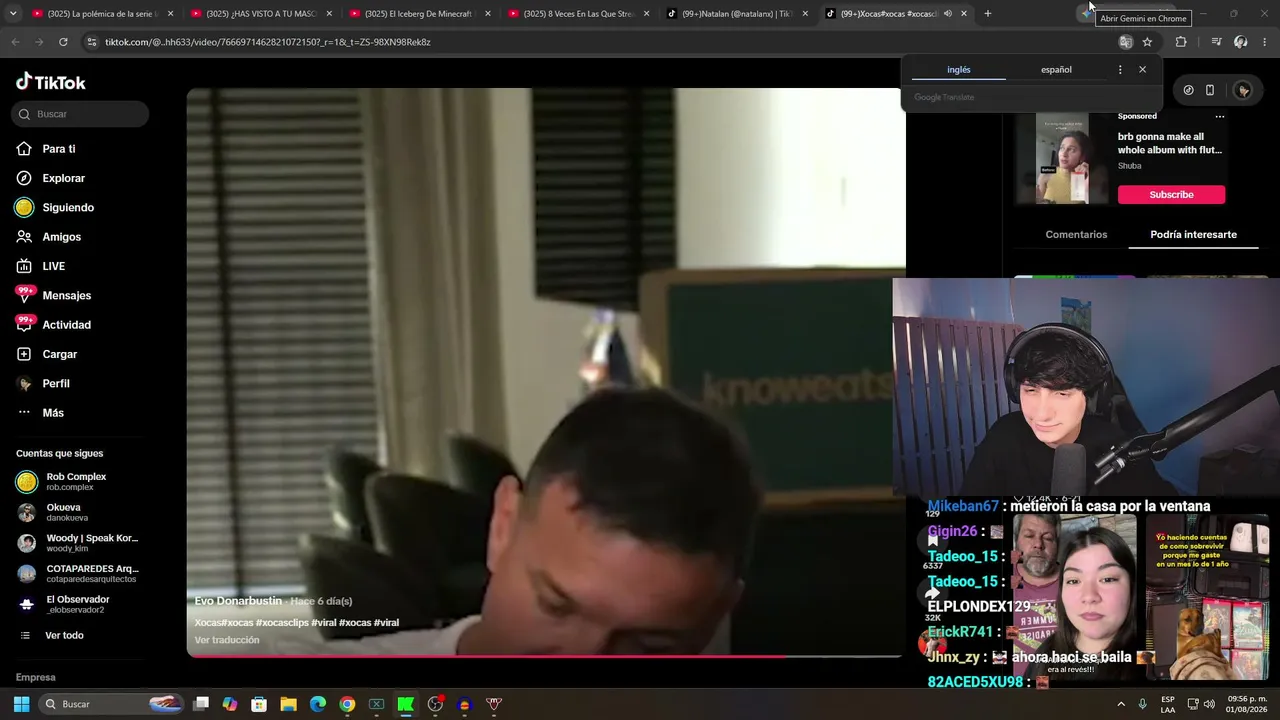Open Gemini in Chrome
The image size is (1280, 720).
click(x=1087, y=14)
